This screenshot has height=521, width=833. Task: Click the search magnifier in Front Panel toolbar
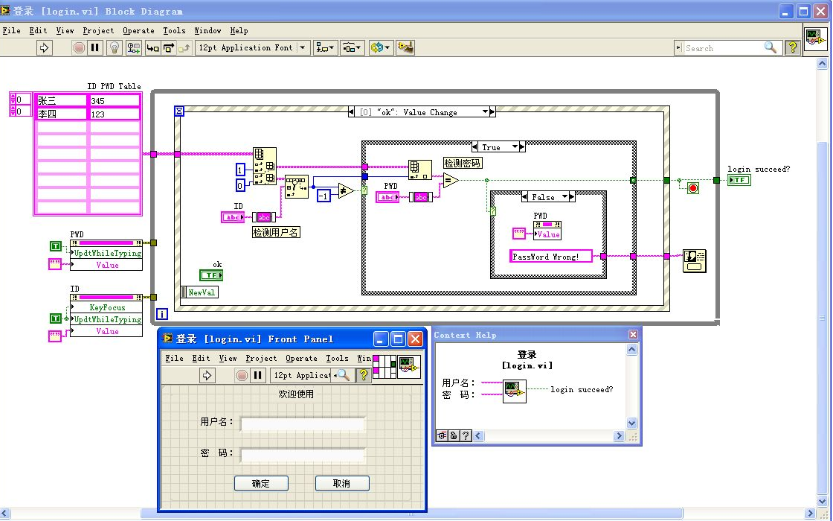tap(344, 375)
